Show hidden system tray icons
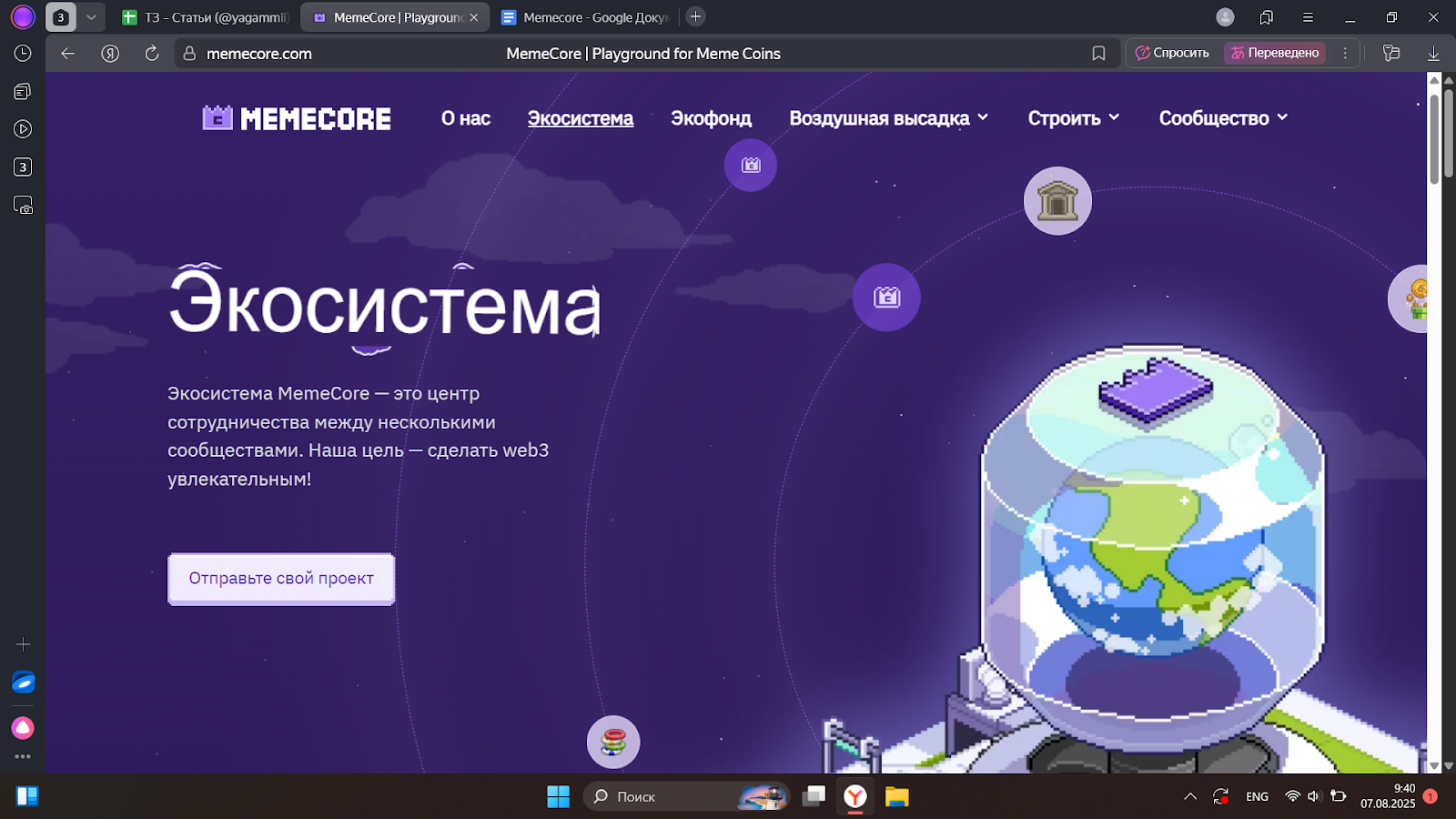 (x=1190, y=796)
